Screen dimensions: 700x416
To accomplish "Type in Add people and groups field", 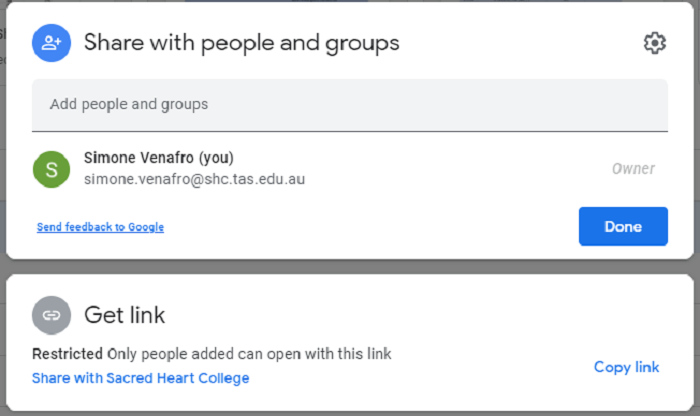I will pyautogui.click(x=349, y=104).
